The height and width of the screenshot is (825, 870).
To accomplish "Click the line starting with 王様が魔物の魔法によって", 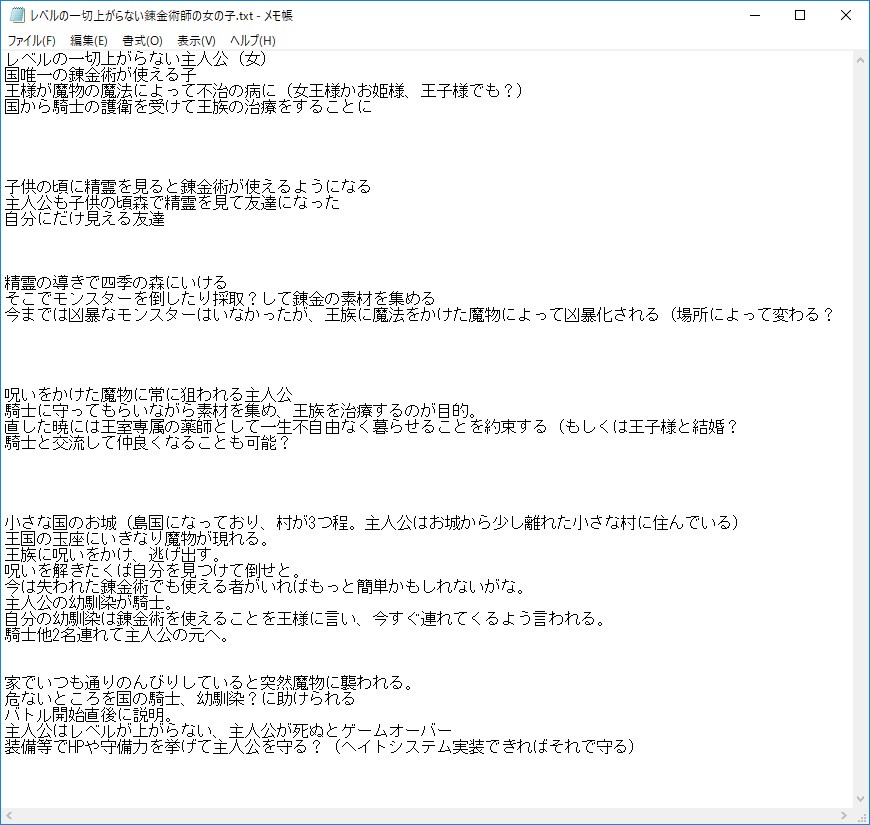I will point(264,90).
